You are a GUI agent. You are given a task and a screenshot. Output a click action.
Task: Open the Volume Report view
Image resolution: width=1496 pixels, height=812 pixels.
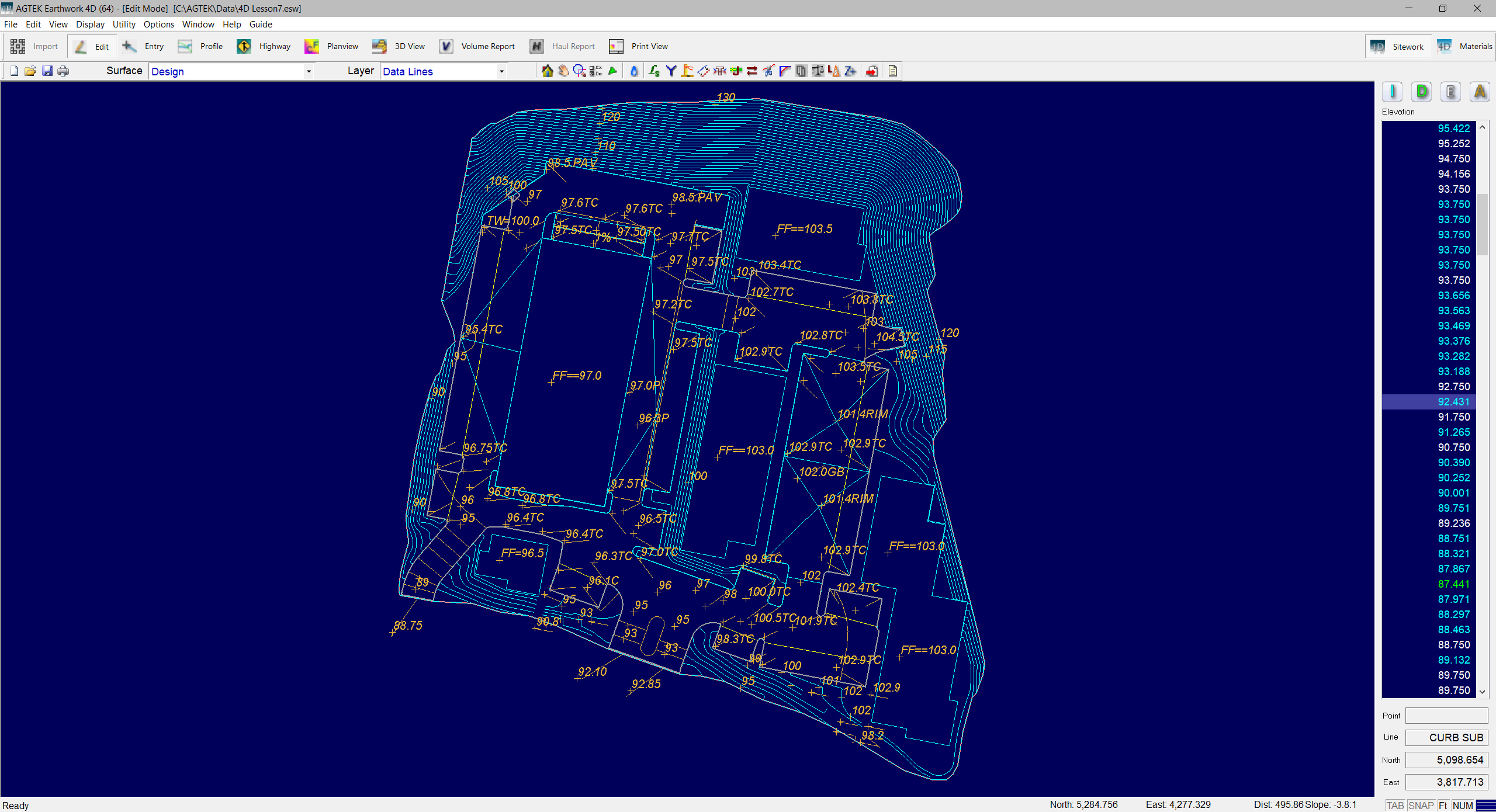pos(478,47)
